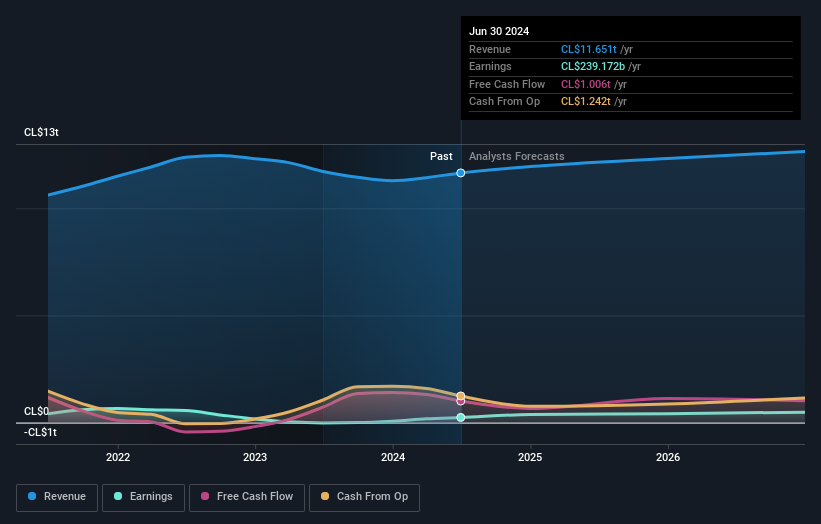Click the Revenue row label in tooltip

coord(490,49)
